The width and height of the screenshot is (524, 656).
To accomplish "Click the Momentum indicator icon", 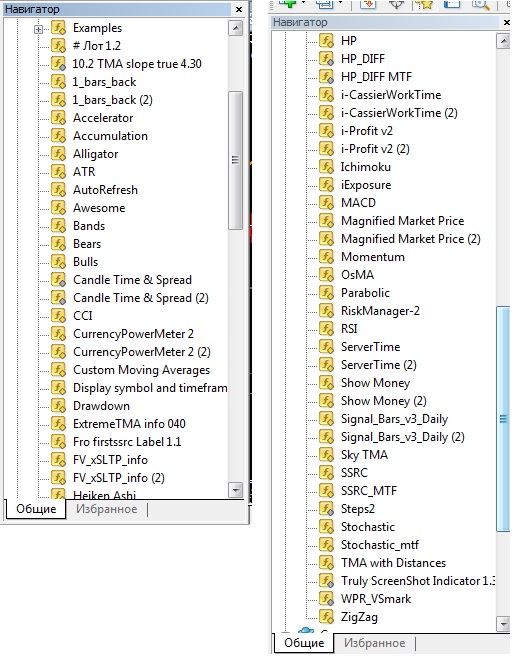I will (326, 256).
